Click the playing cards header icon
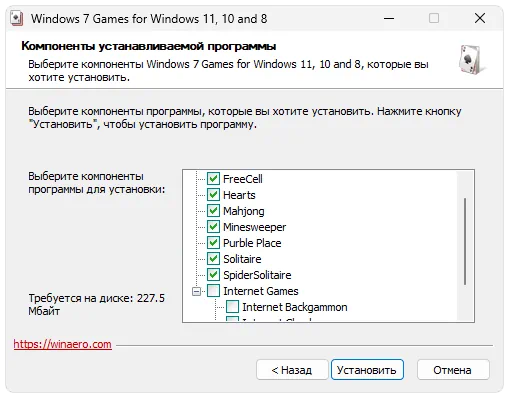 [471, 60]
